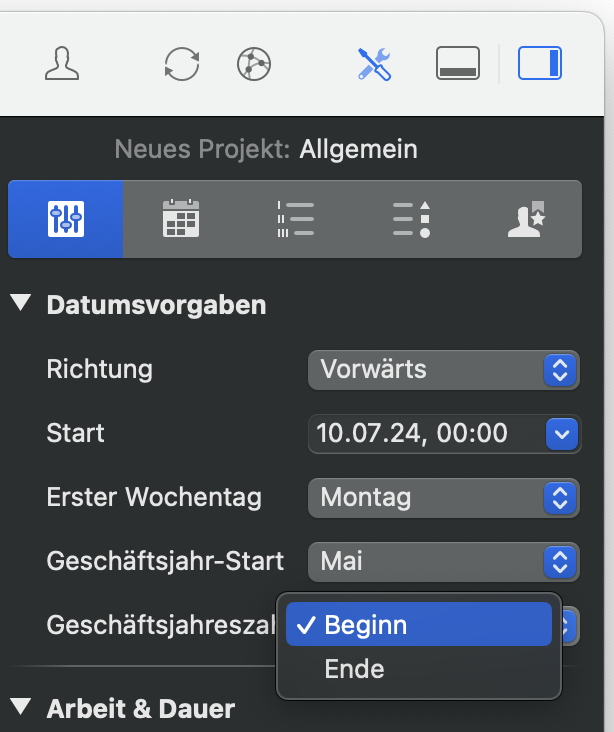Open the Erster Wochentag dropdown showing Montag
Image resolution: width=614 pixels, height=732 pixels.
coord(443,497)
